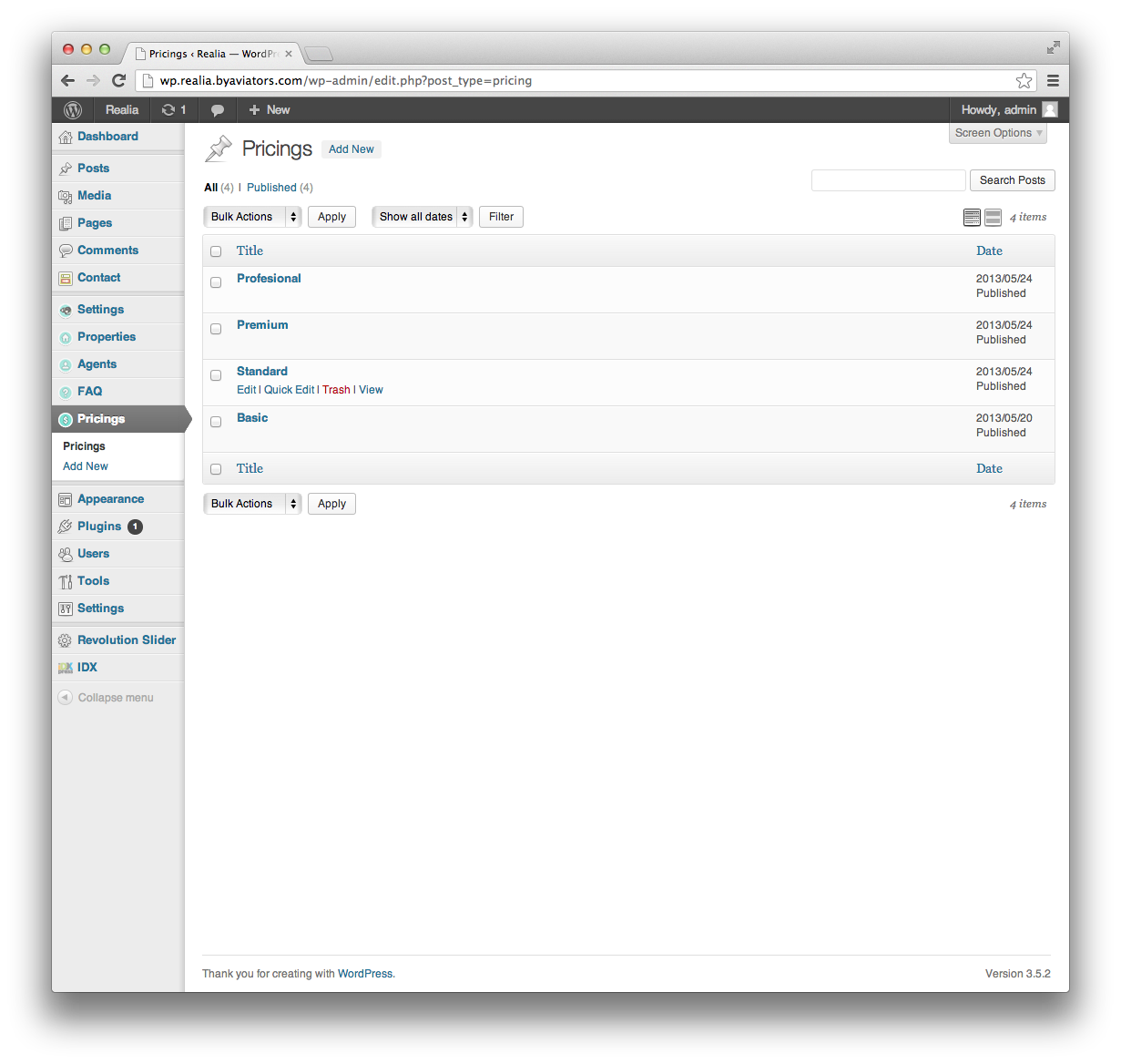The image size is (1121, 1064).
Task: Sort by top Date column header
Action: [x=989, y=251]
